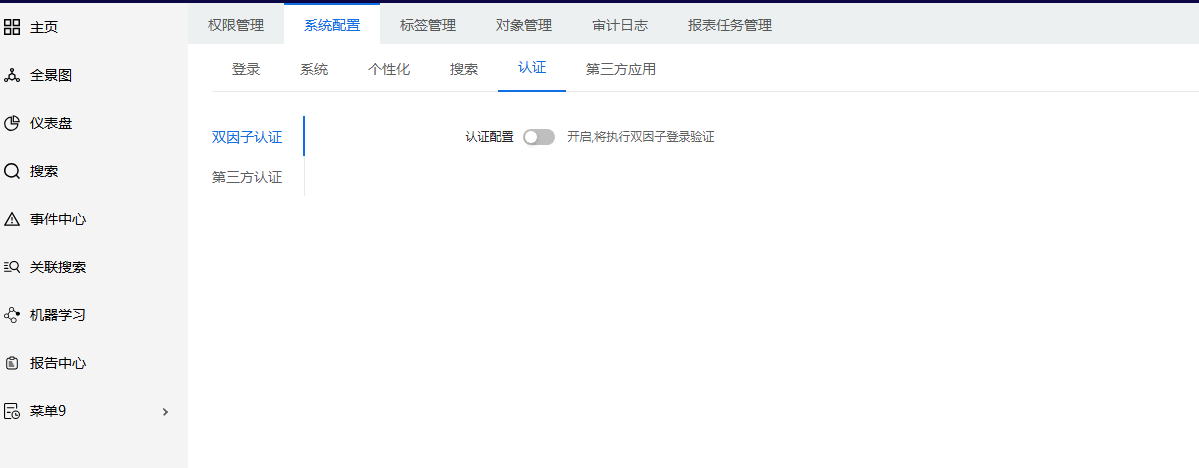Click the 开启,将执行双因子登录验证 hint text
This screenshot has width=1199, height=468.
click(x=641, y=138)
